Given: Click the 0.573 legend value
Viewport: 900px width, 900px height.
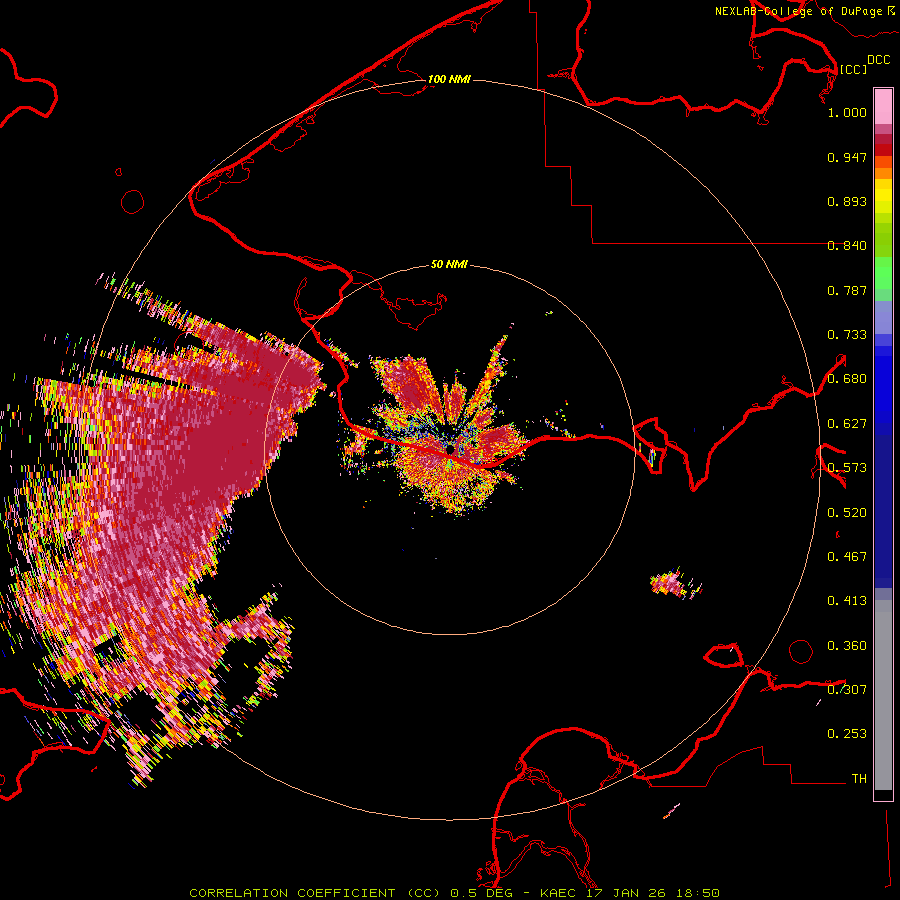Looking at the screenshot, I should tap(847, 468).
